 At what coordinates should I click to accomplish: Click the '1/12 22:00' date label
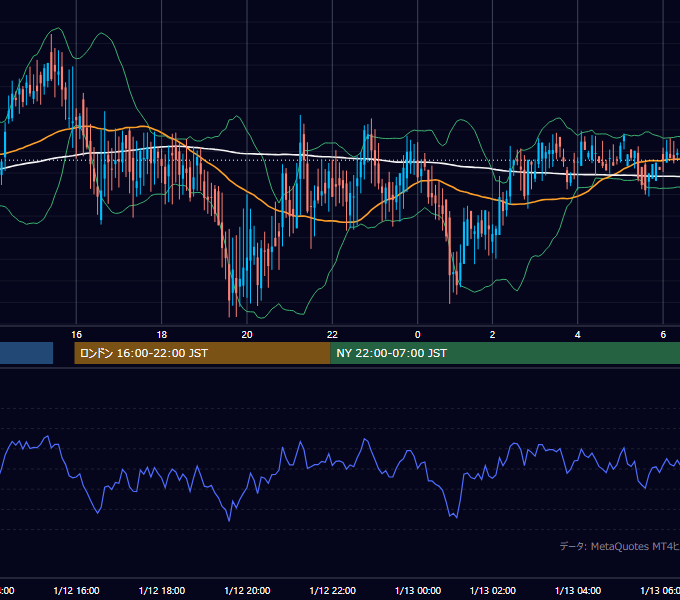point(333,590)
